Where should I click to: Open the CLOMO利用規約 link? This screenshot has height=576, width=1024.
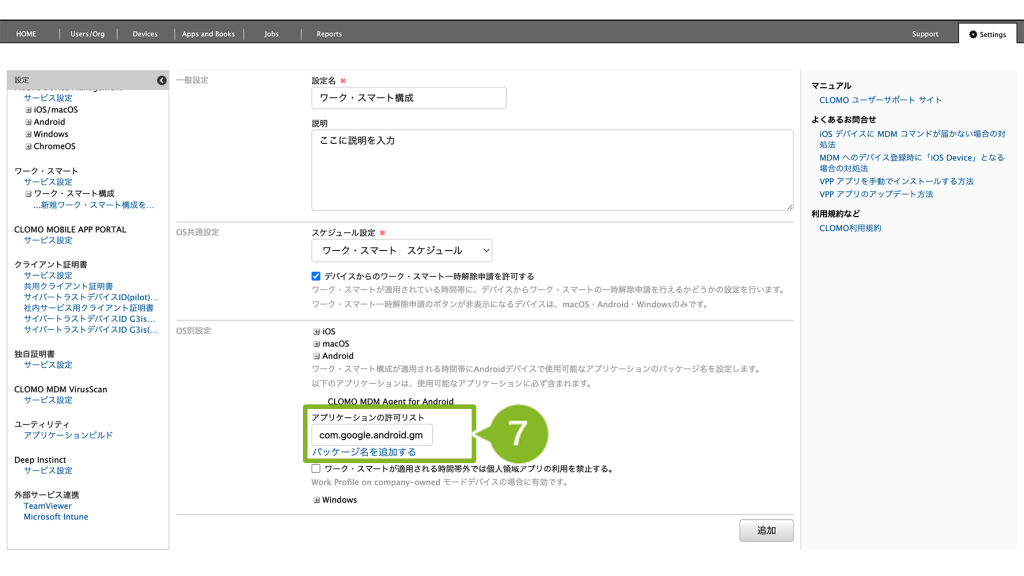(850, 228)
